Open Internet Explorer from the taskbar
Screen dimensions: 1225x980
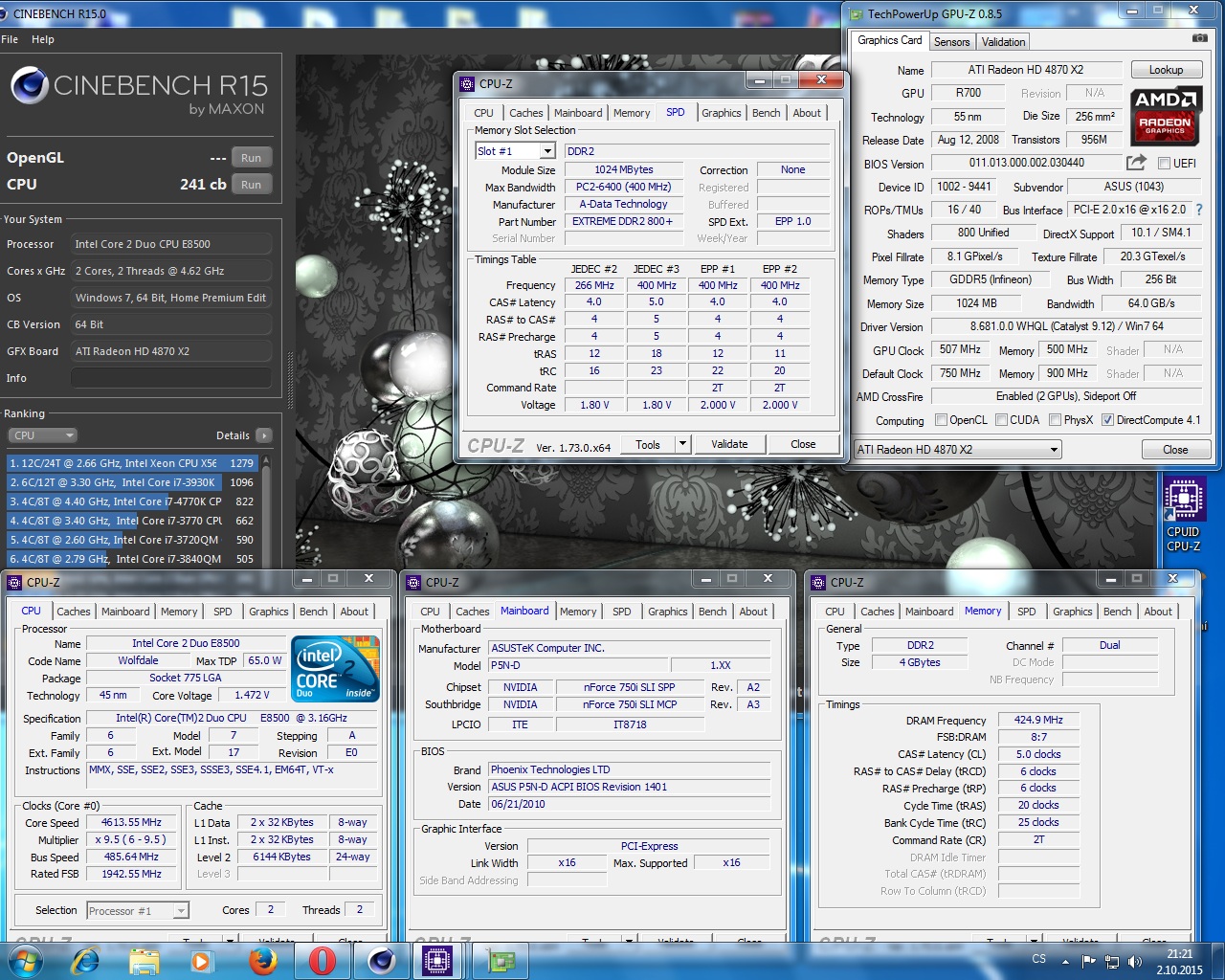(x=86, y=960)
